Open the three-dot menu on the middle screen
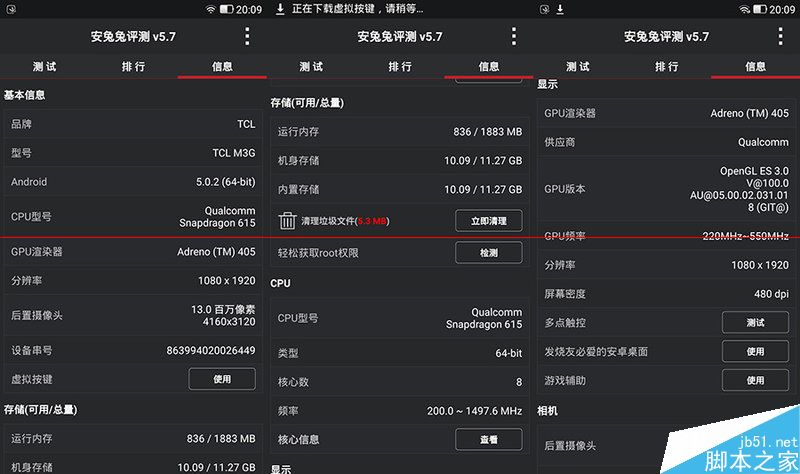Image resolution: width=800 pixels, height=474 pixels. [514, 37]
